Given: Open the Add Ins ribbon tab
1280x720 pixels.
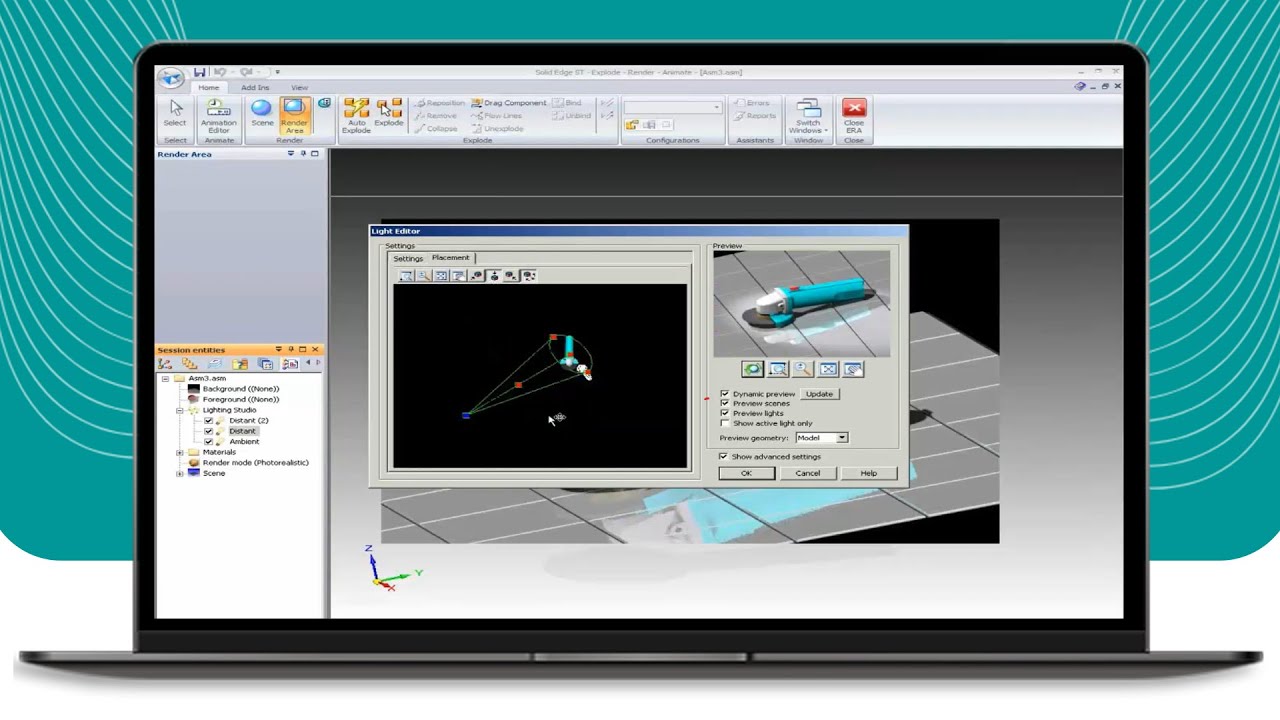Looking at the screenshot, I should point(255,88).
